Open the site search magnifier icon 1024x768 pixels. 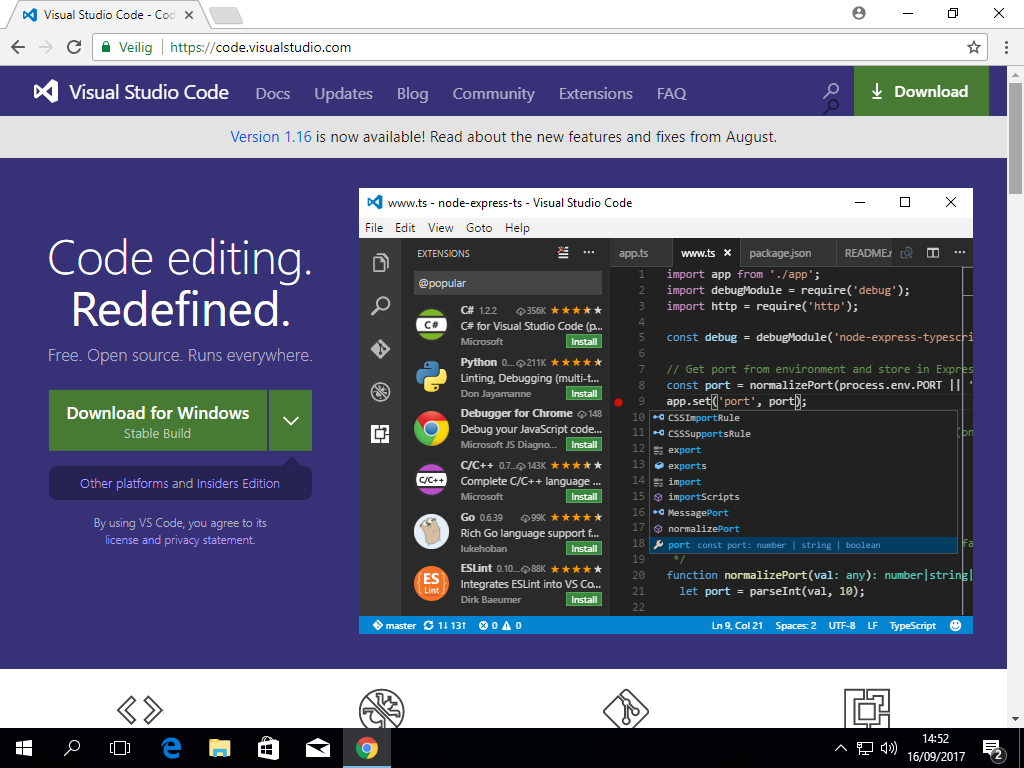(x=831, y=92)
